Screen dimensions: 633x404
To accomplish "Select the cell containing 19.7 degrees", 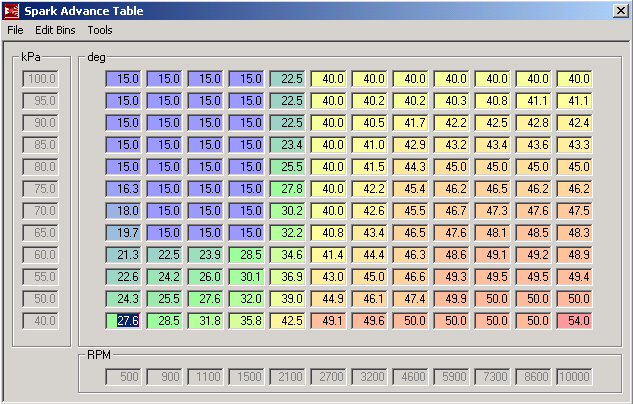I will click(x=123, y=232).
